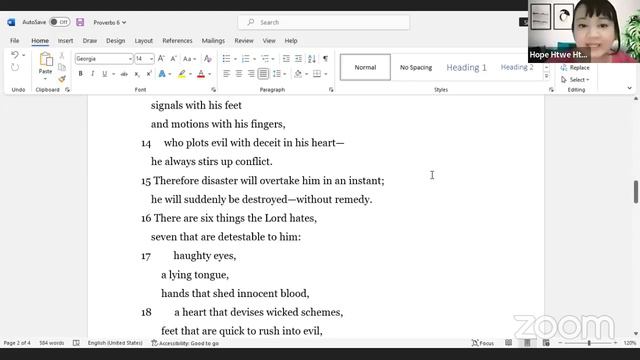Viewport: 640px width, 360px height.
Task: Decrease font size with shrink font icon
Action: coord(173,59)
